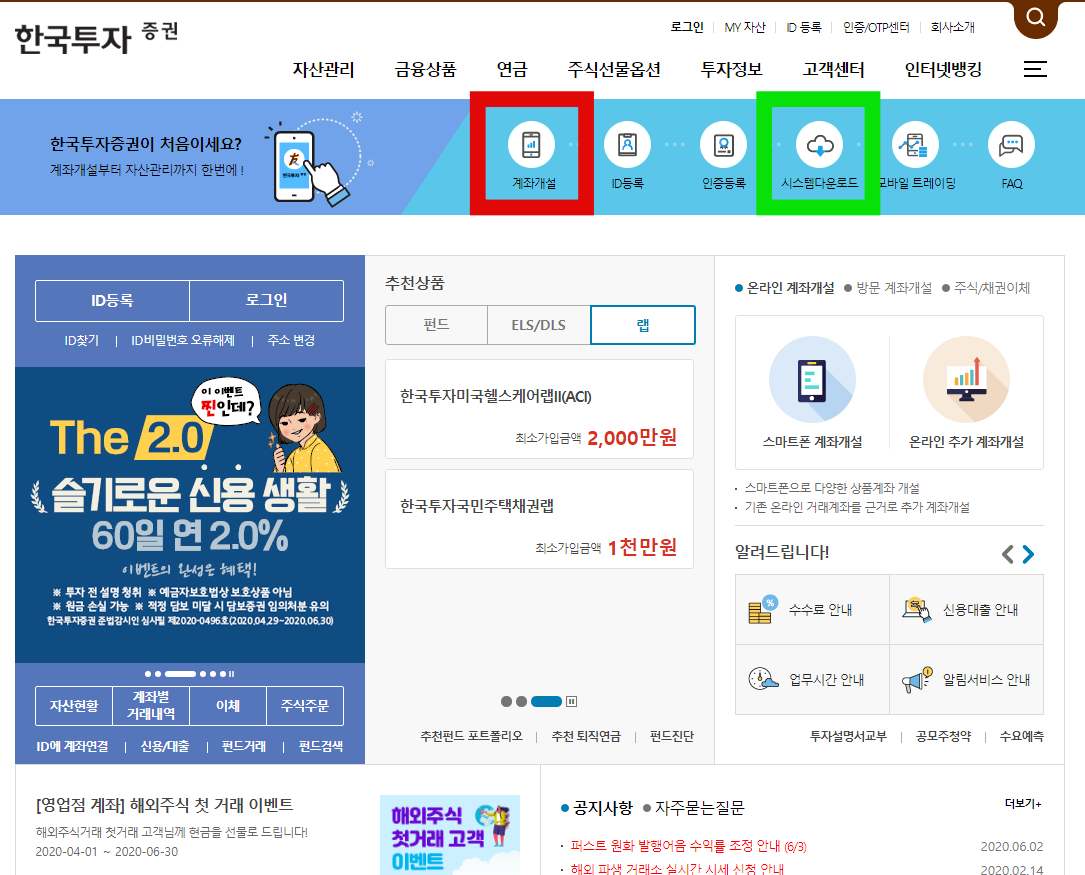Open the hamburger full menu icon

coord(1034,68)
